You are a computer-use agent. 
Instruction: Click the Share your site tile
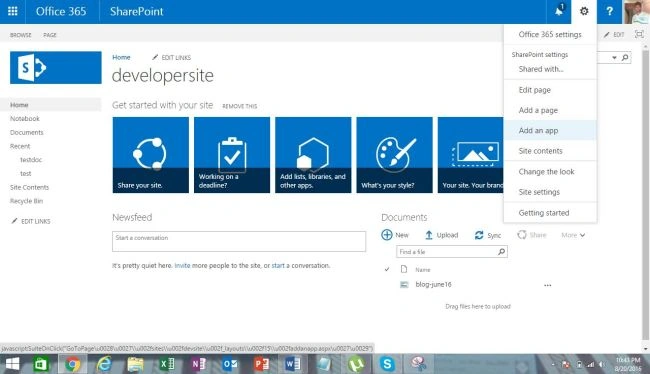(x=150, y=155)
